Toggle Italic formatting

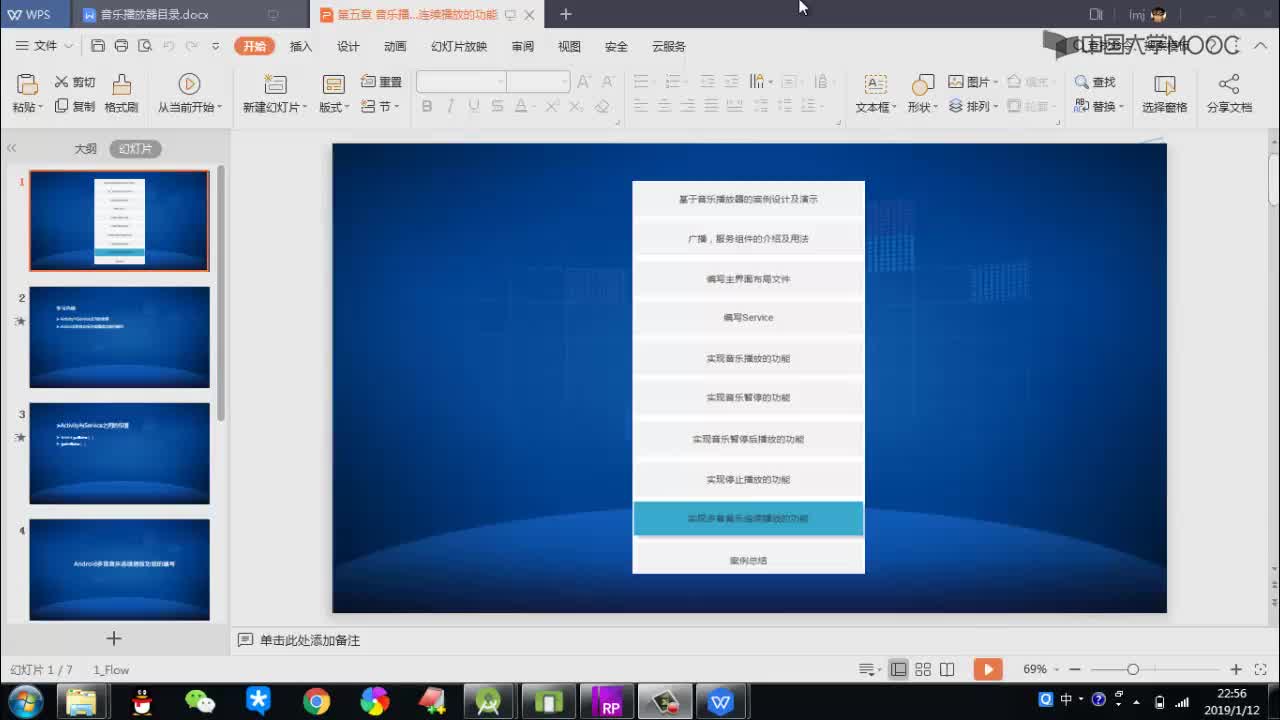[x=450, y=106]
